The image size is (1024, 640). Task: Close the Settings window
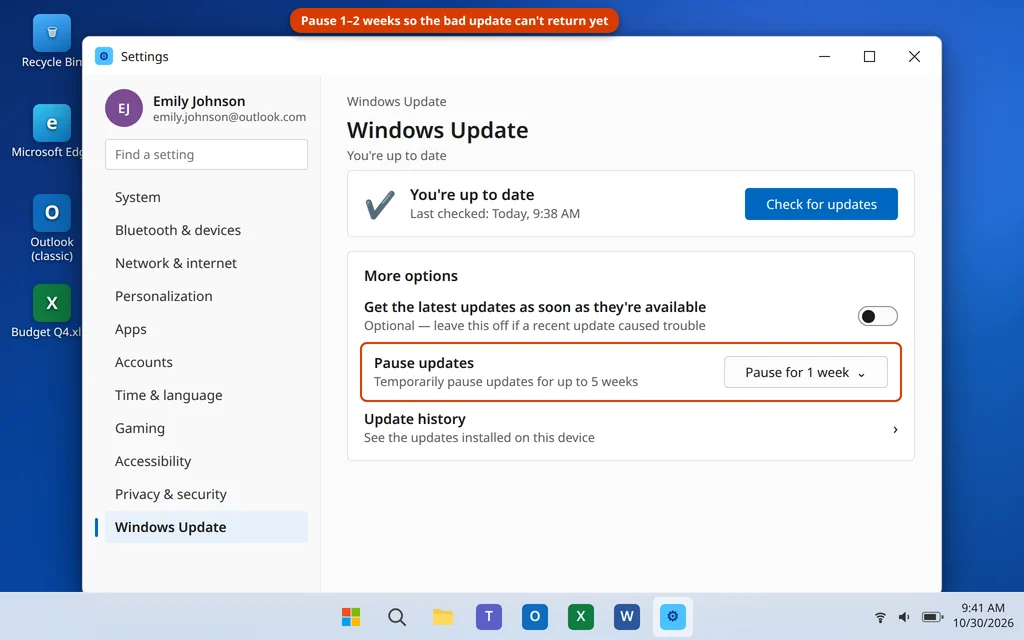point(914,56)
